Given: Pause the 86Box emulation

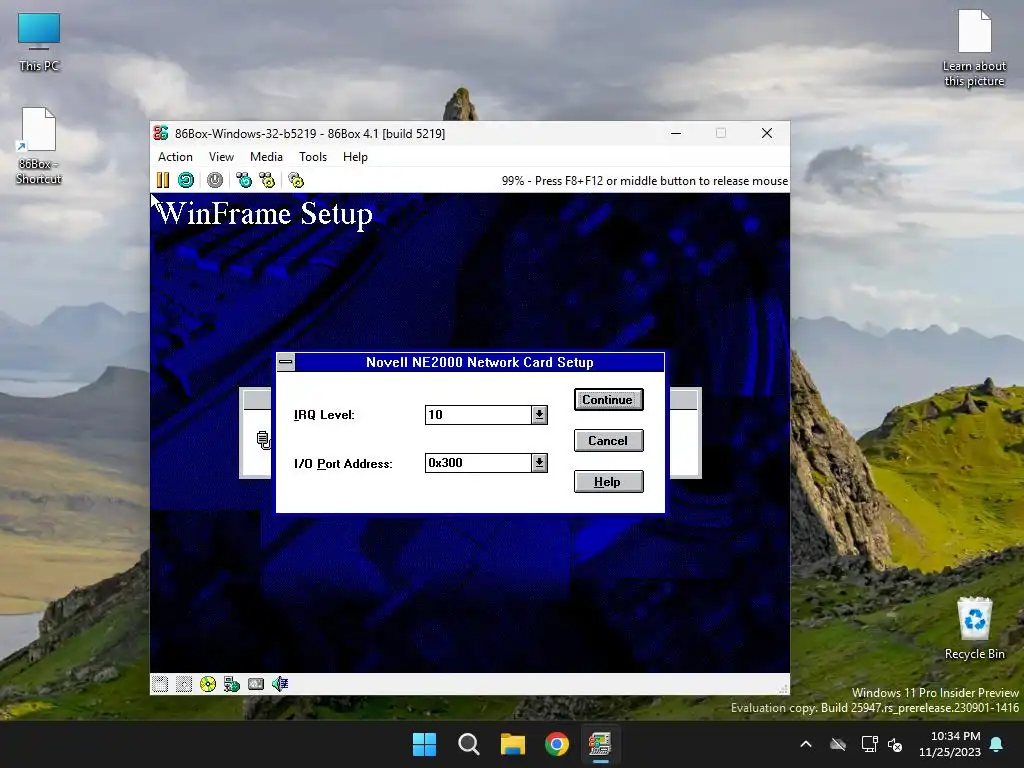Looking at the screenshot, I should [163, 180].
